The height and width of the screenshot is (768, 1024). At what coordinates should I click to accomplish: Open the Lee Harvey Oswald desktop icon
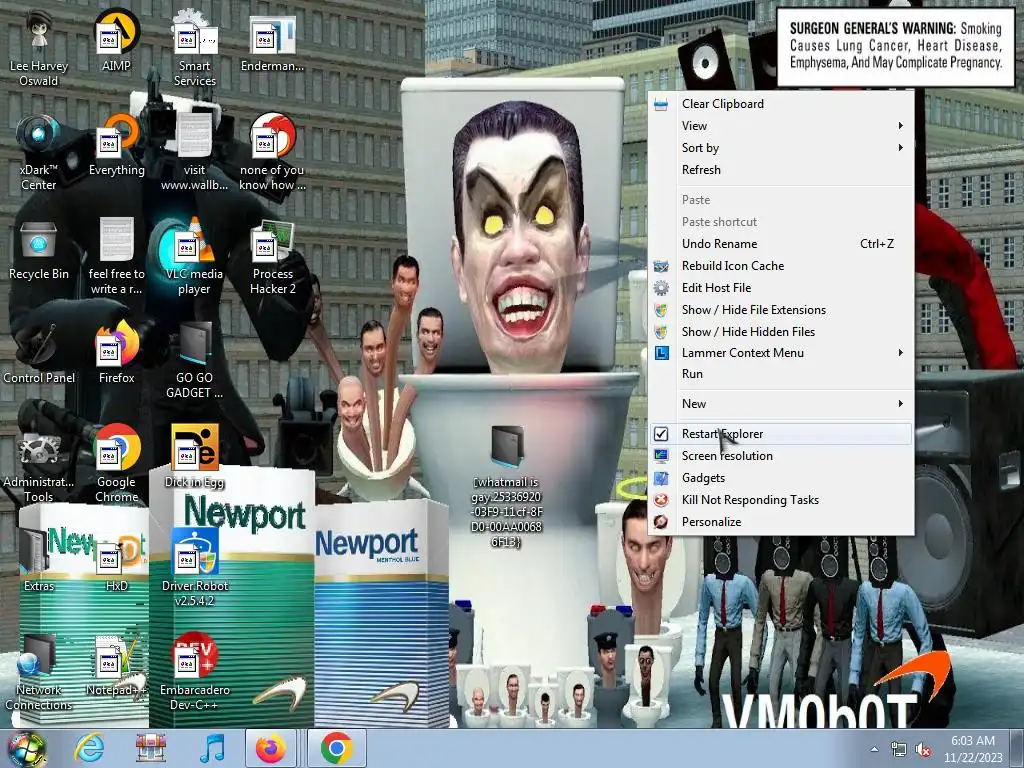[39, 49]
